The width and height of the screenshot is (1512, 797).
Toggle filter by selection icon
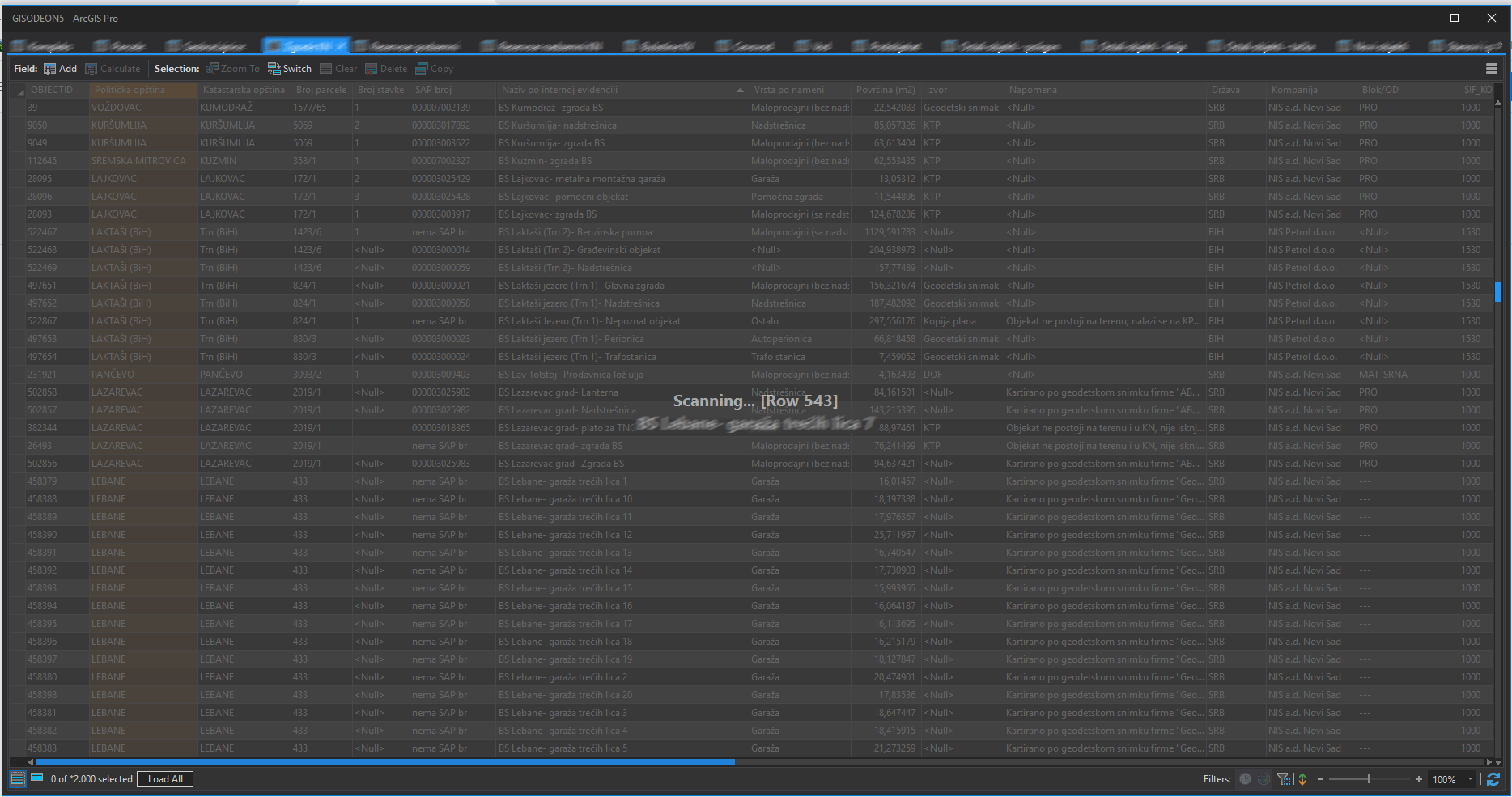pyautogui.click(x=1283, y=779)
